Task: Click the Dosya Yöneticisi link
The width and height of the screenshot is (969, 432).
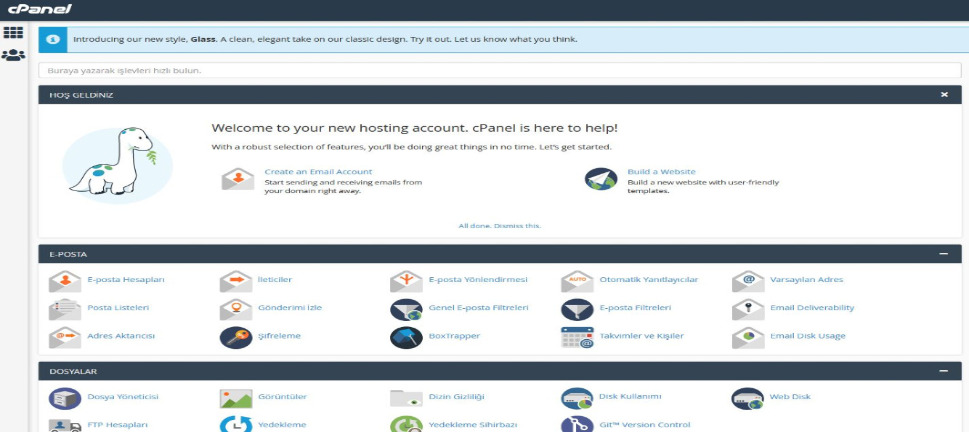Action: [x=123, y=396]
